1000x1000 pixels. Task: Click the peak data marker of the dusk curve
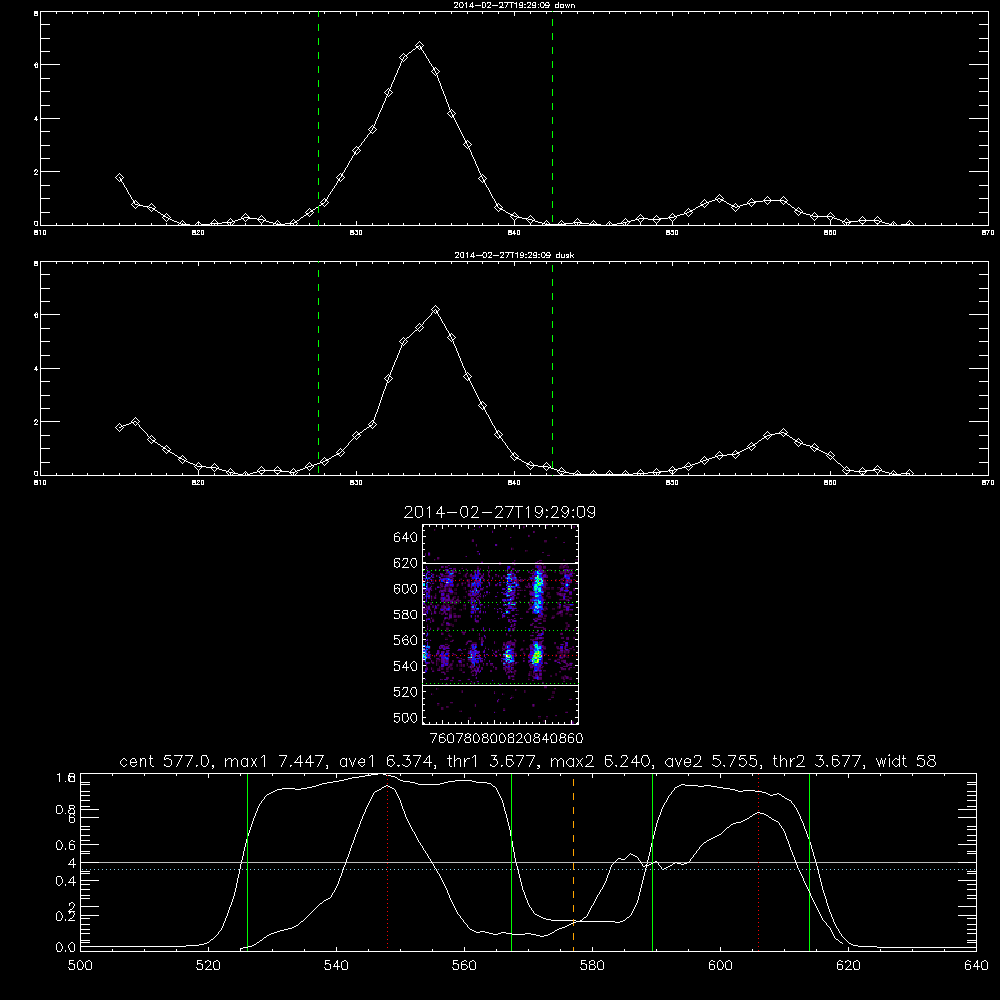pos(436,310)
